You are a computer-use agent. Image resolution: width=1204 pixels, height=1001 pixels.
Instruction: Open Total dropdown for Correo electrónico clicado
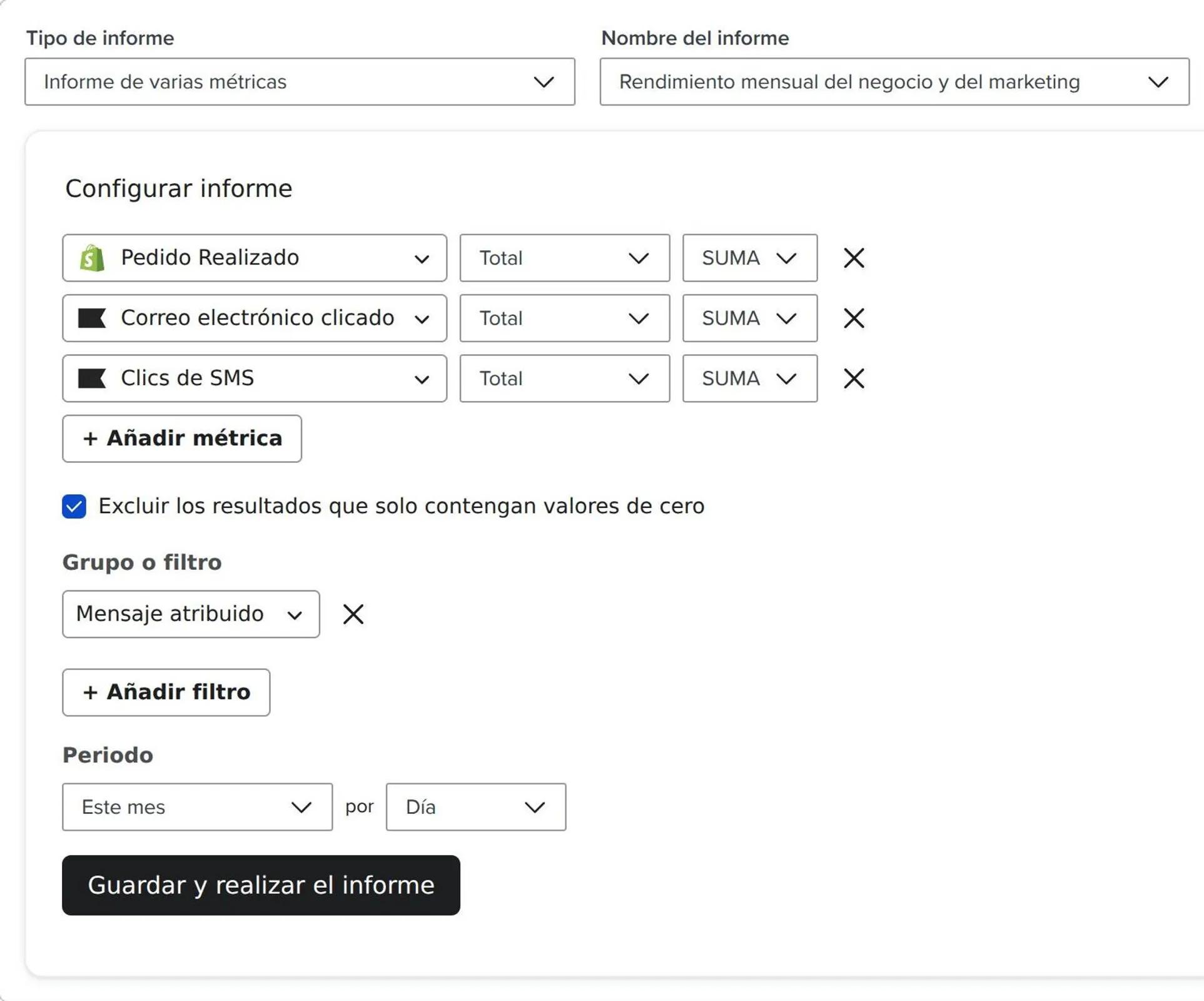564,318
